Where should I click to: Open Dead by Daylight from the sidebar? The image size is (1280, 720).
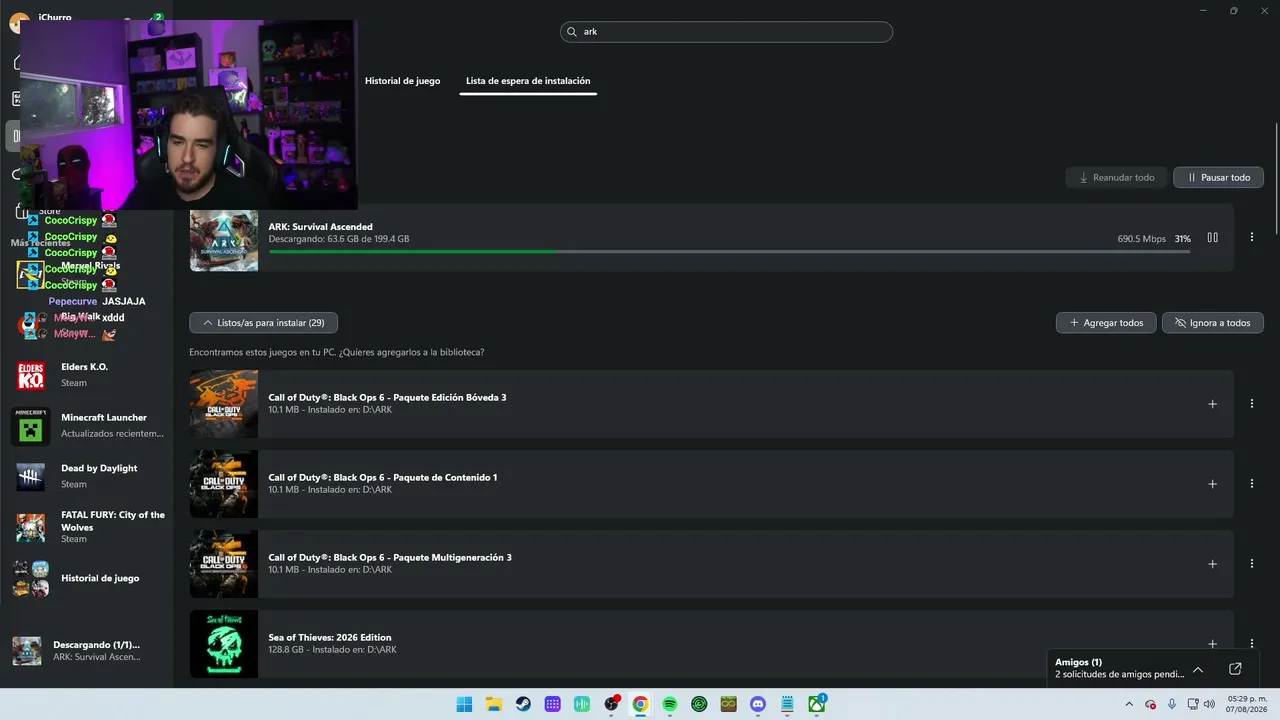click(x=87, y=477)
